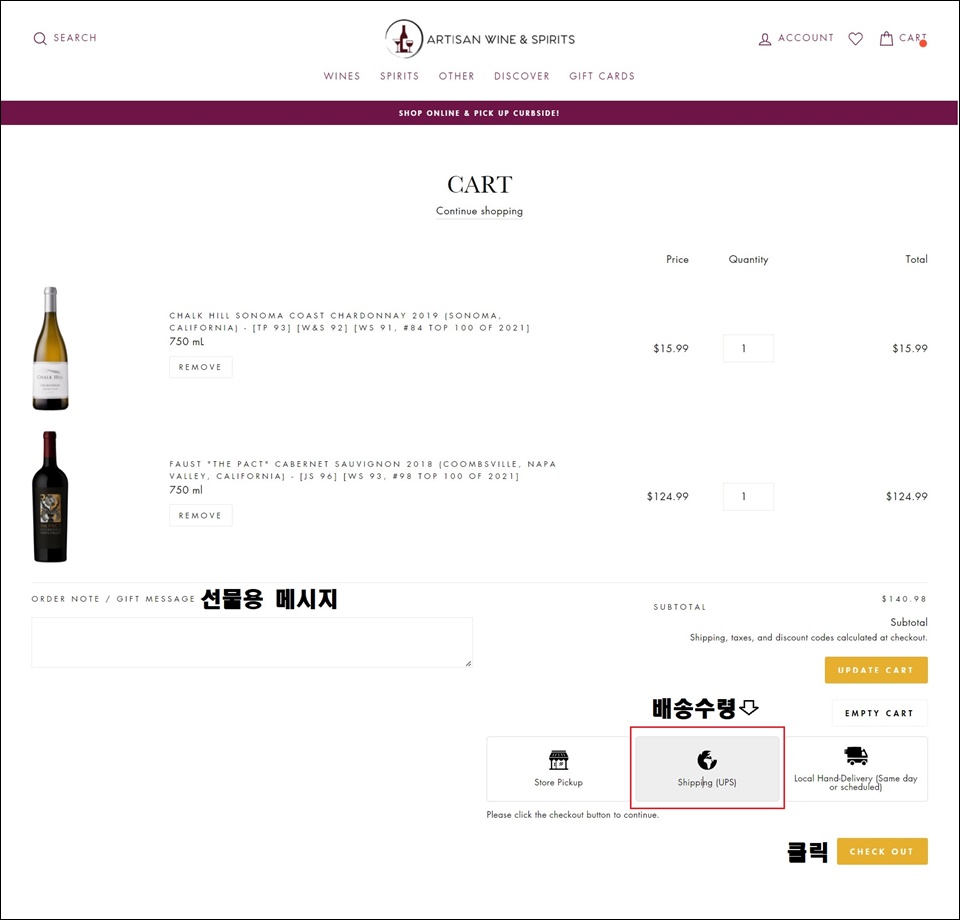This screenshot has width=960, height=920.
Task: Click the $15.99 Chardonnay total
Action: [x=910, y=348]
